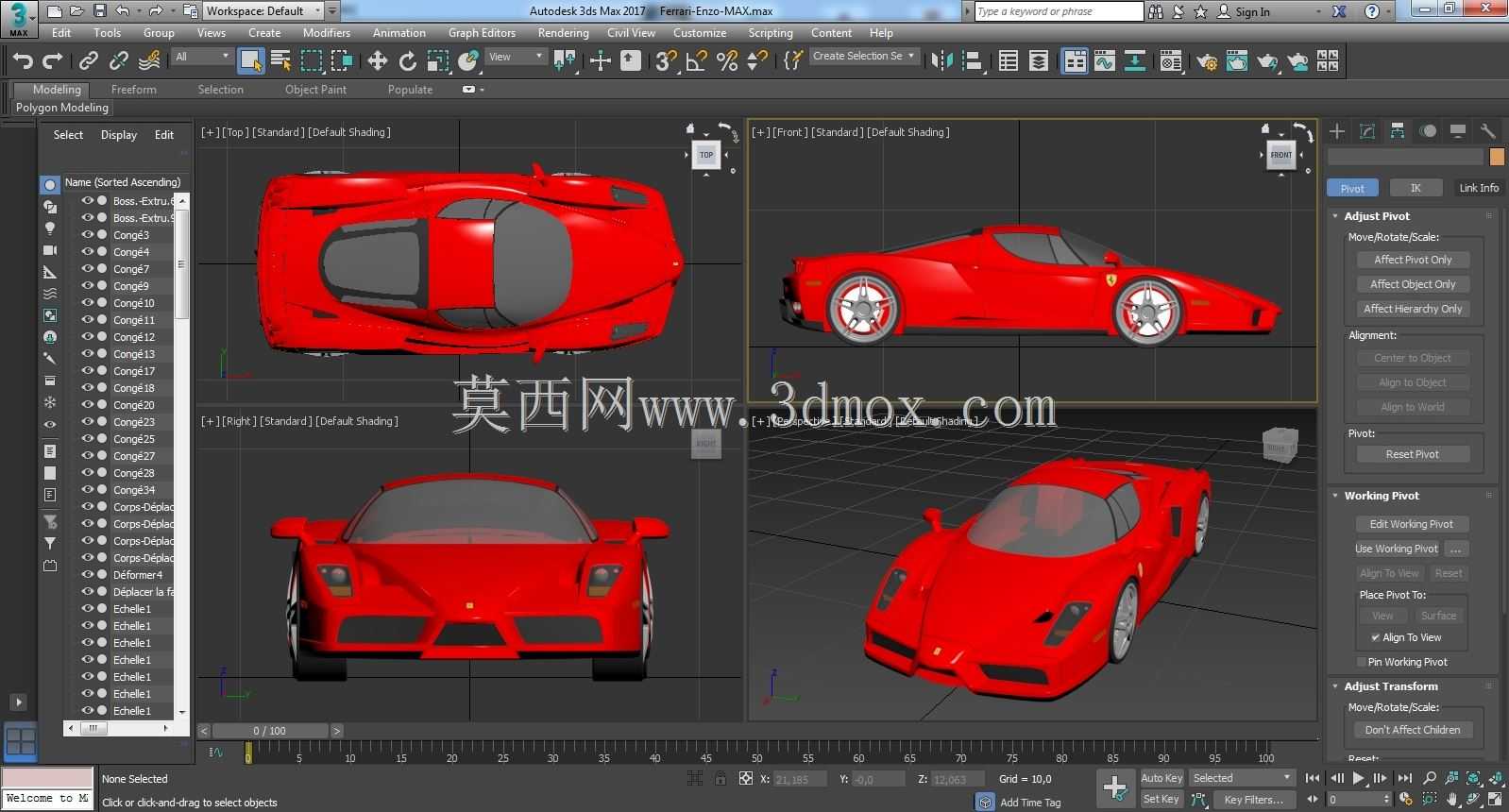
Task: Click the Affect Pivot Only button
Action: 1413,260
